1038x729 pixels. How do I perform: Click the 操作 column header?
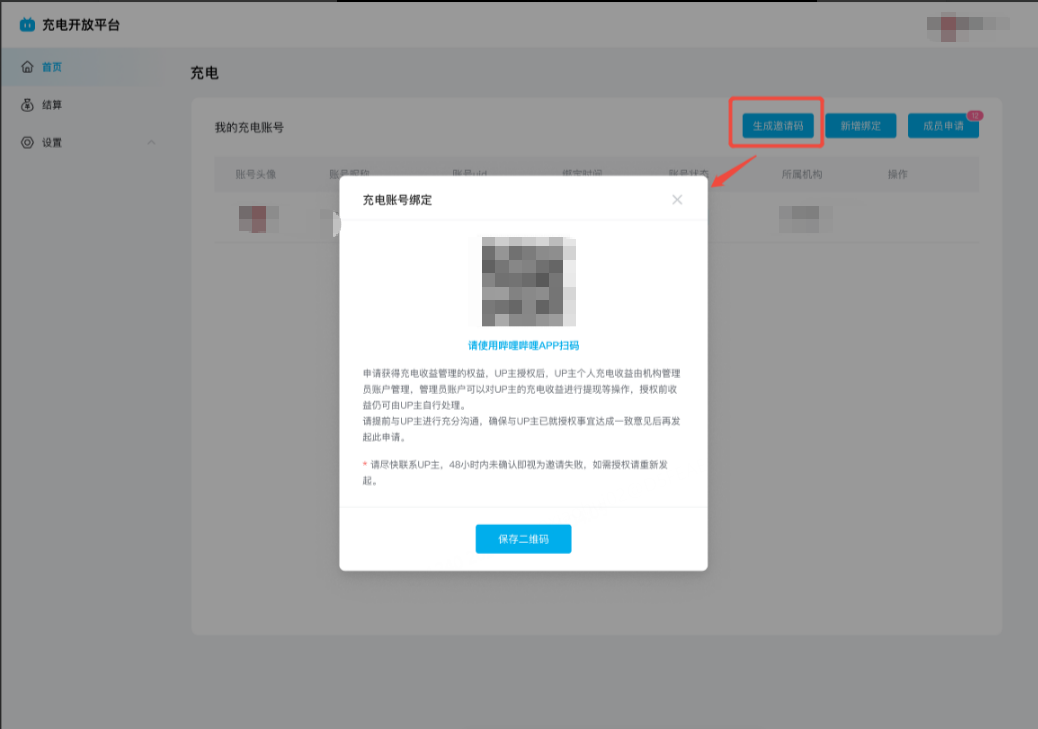tap(897, 174)
